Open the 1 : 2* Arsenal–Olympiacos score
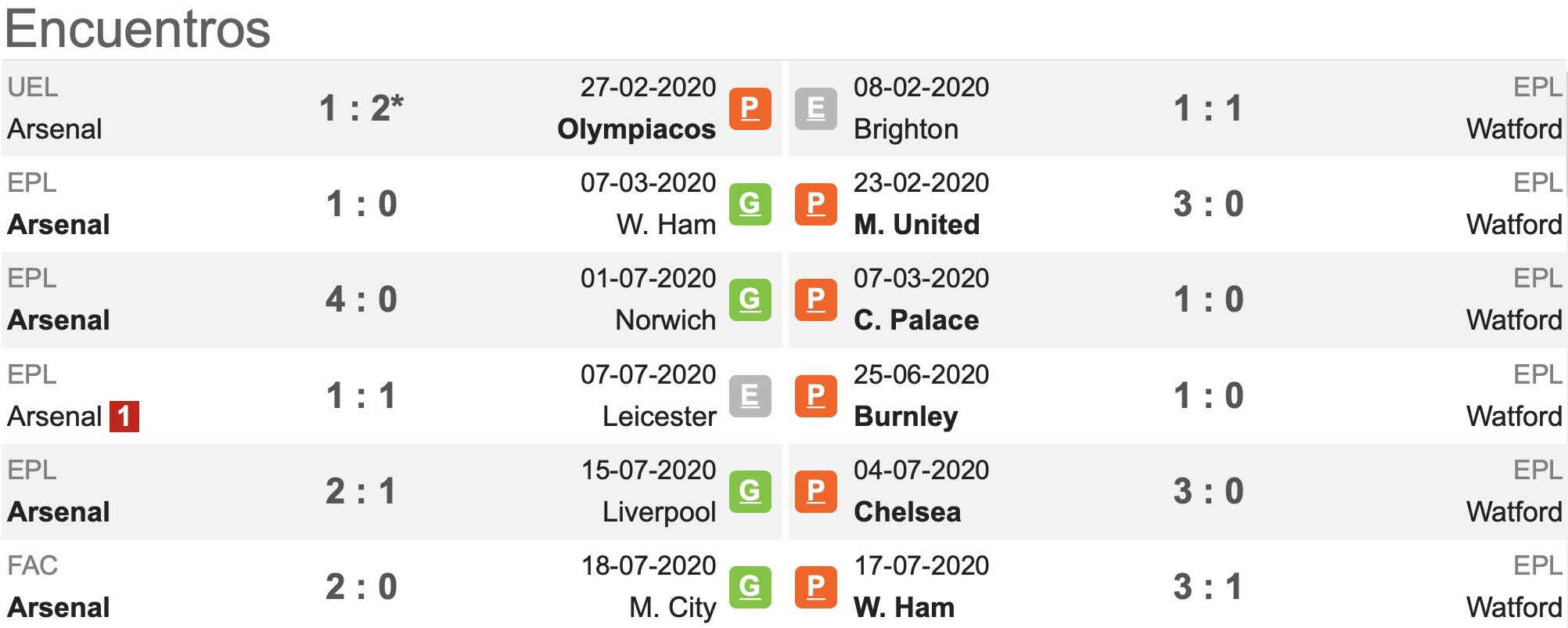 [x=361, y=108]
